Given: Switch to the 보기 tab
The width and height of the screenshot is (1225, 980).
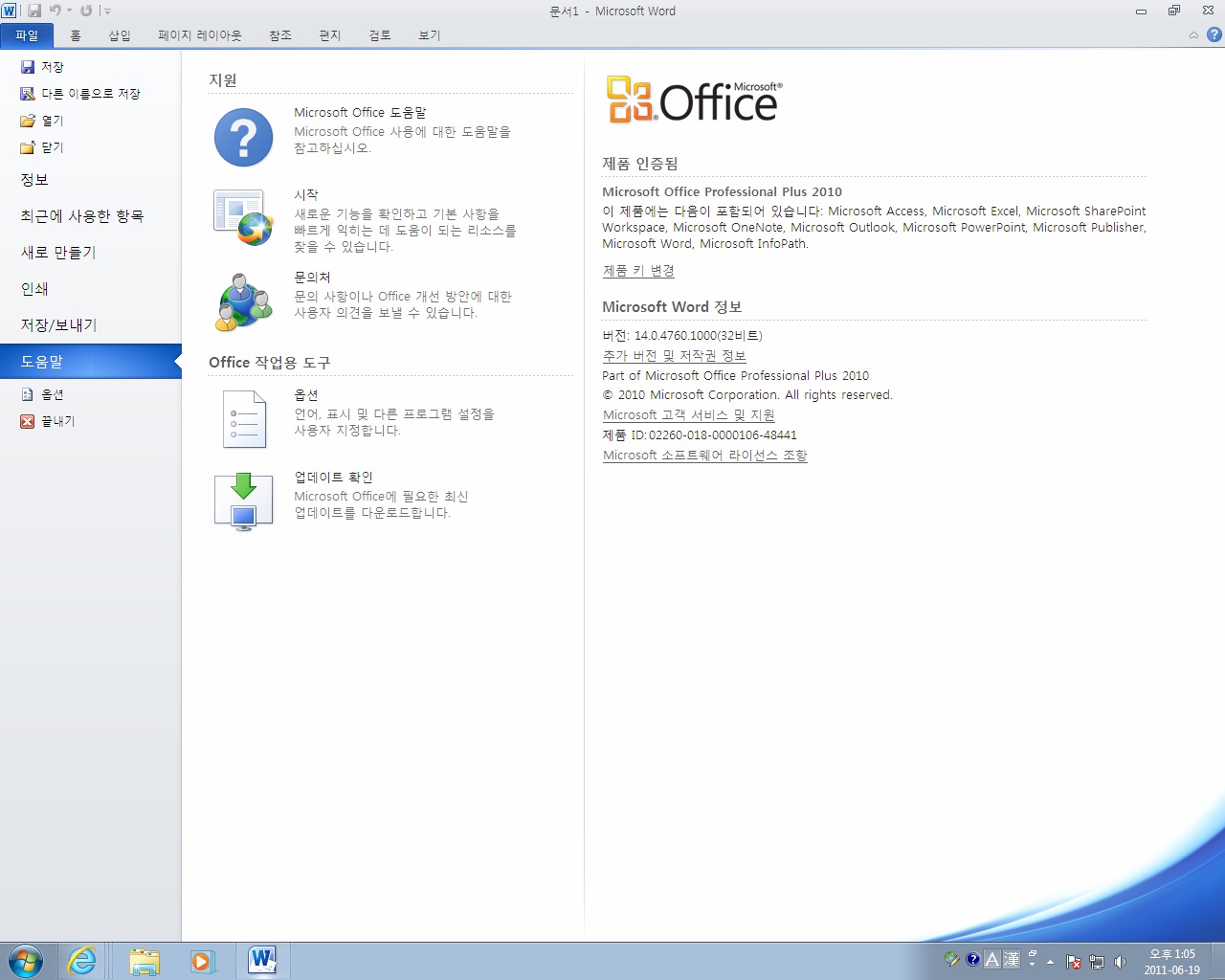Looking at the screenshot, I should pyautogui.click(x=430, y=35).
